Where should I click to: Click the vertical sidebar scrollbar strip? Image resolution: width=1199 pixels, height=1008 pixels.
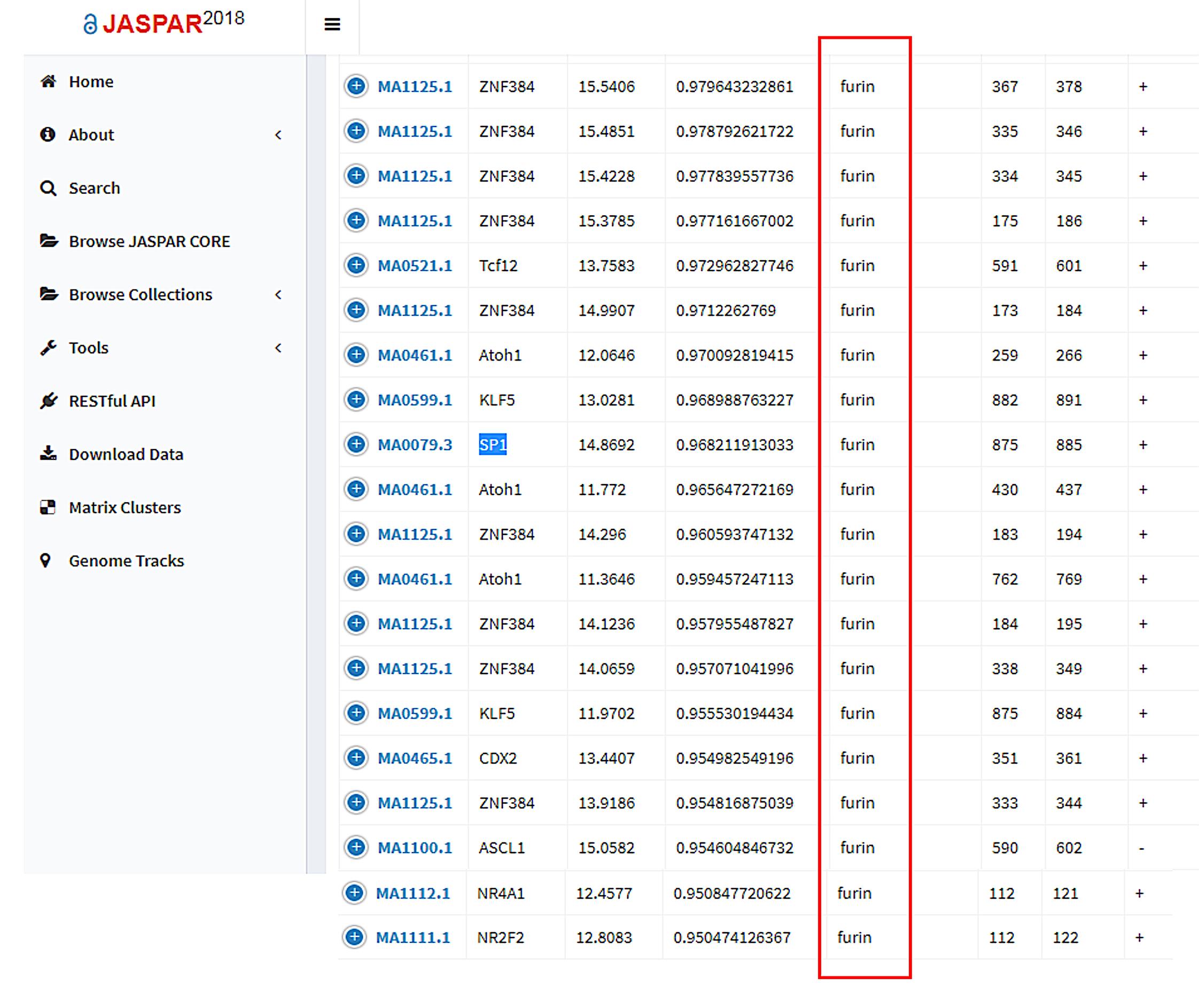tap(316, 457)
